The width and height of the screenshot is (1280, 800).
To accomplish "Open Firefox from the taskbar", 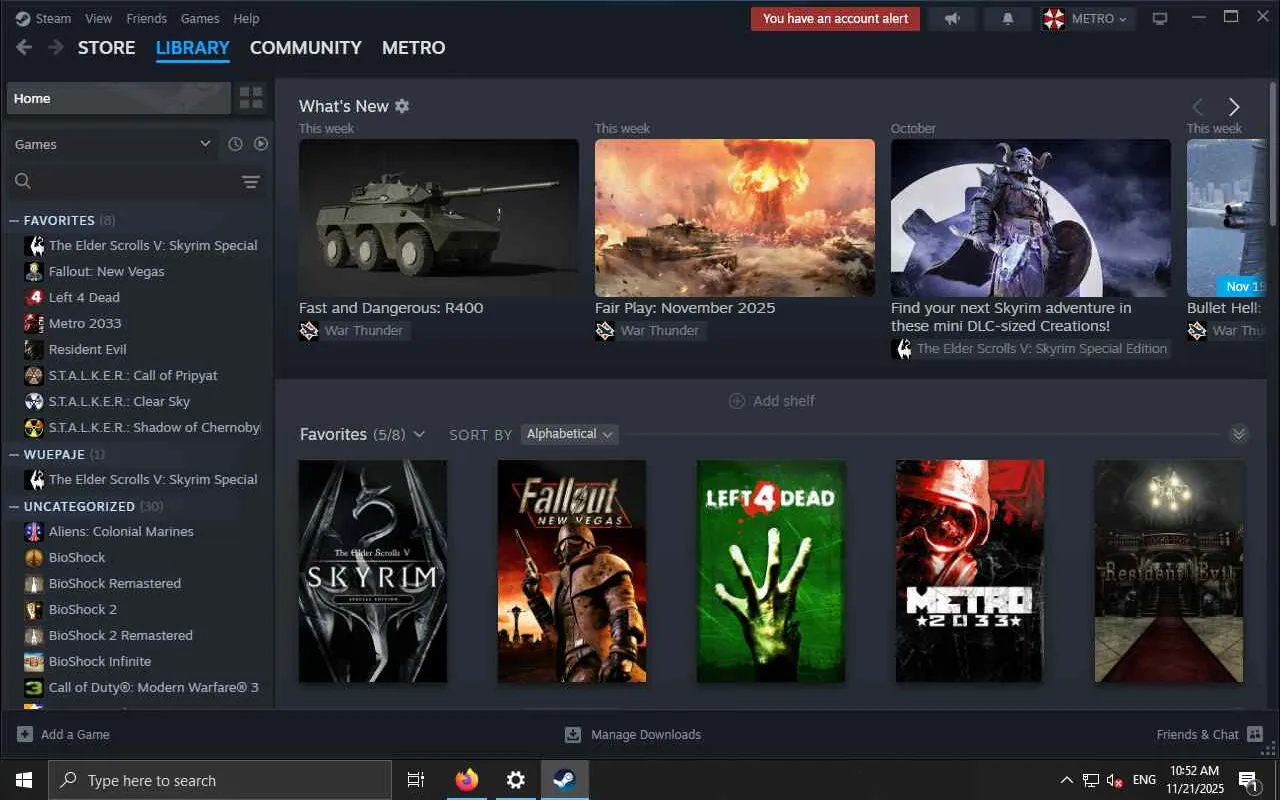I will [x=467, y=780].
